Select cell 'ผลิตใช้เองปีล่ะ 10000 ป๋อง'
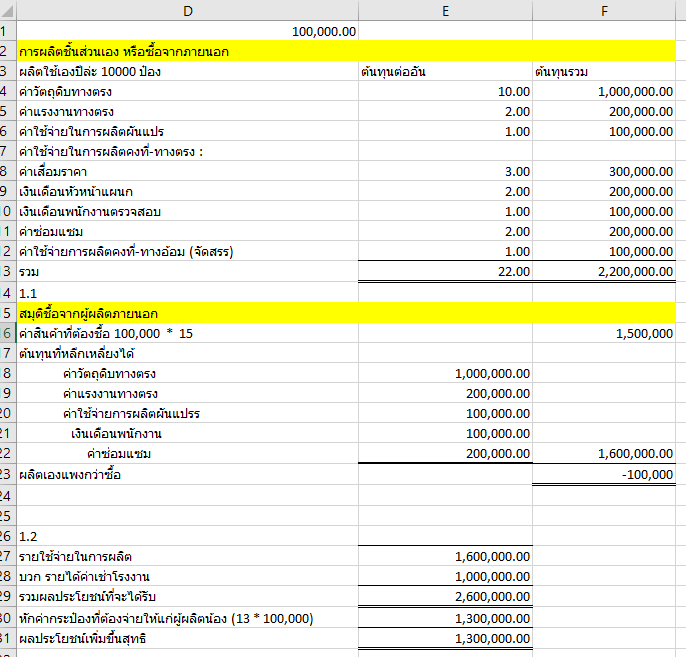The image size is (686, 657). (187, 71)
